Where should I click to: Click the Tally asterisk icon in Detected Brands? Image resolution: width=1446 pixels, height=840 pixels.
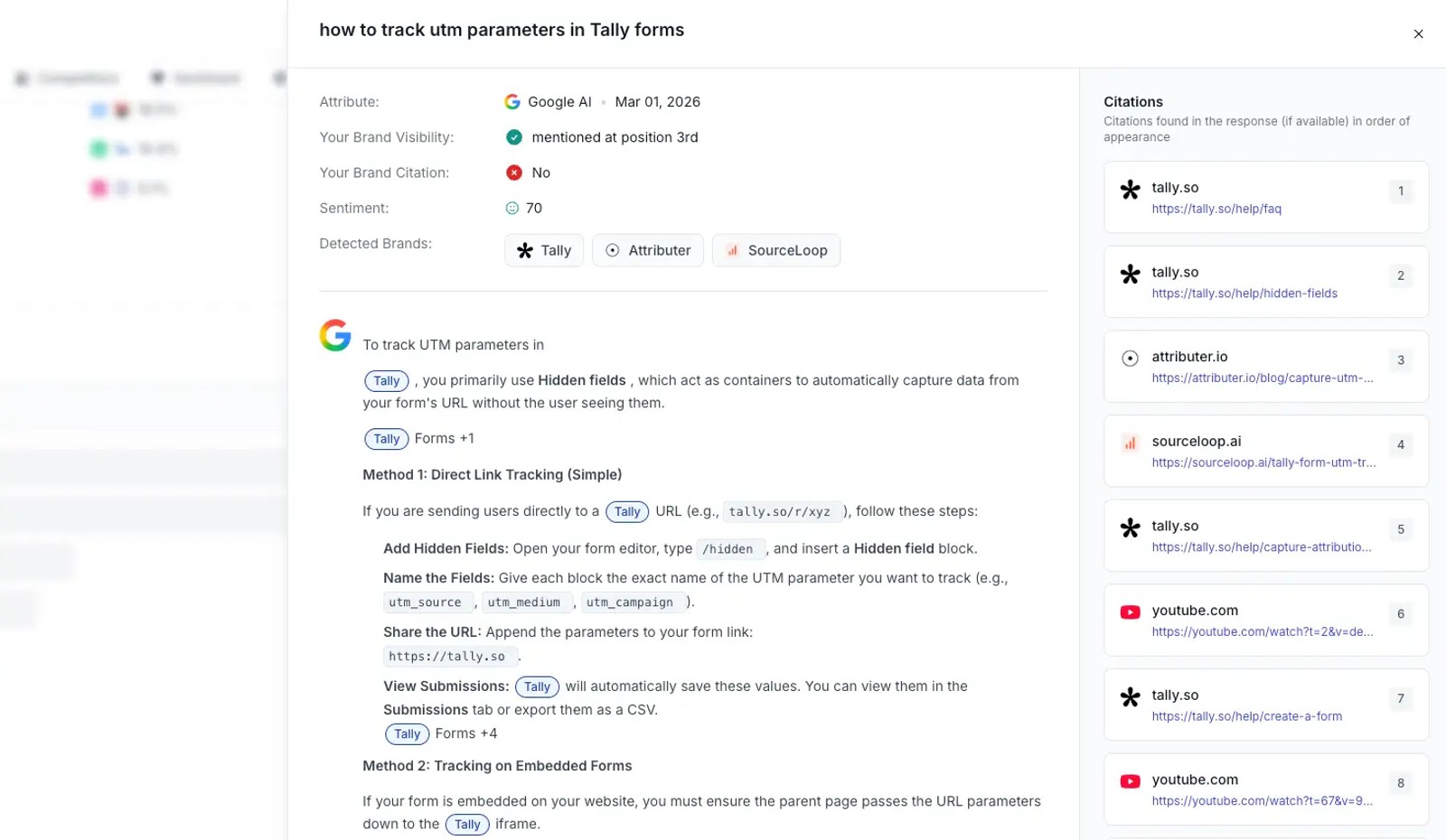525,250
